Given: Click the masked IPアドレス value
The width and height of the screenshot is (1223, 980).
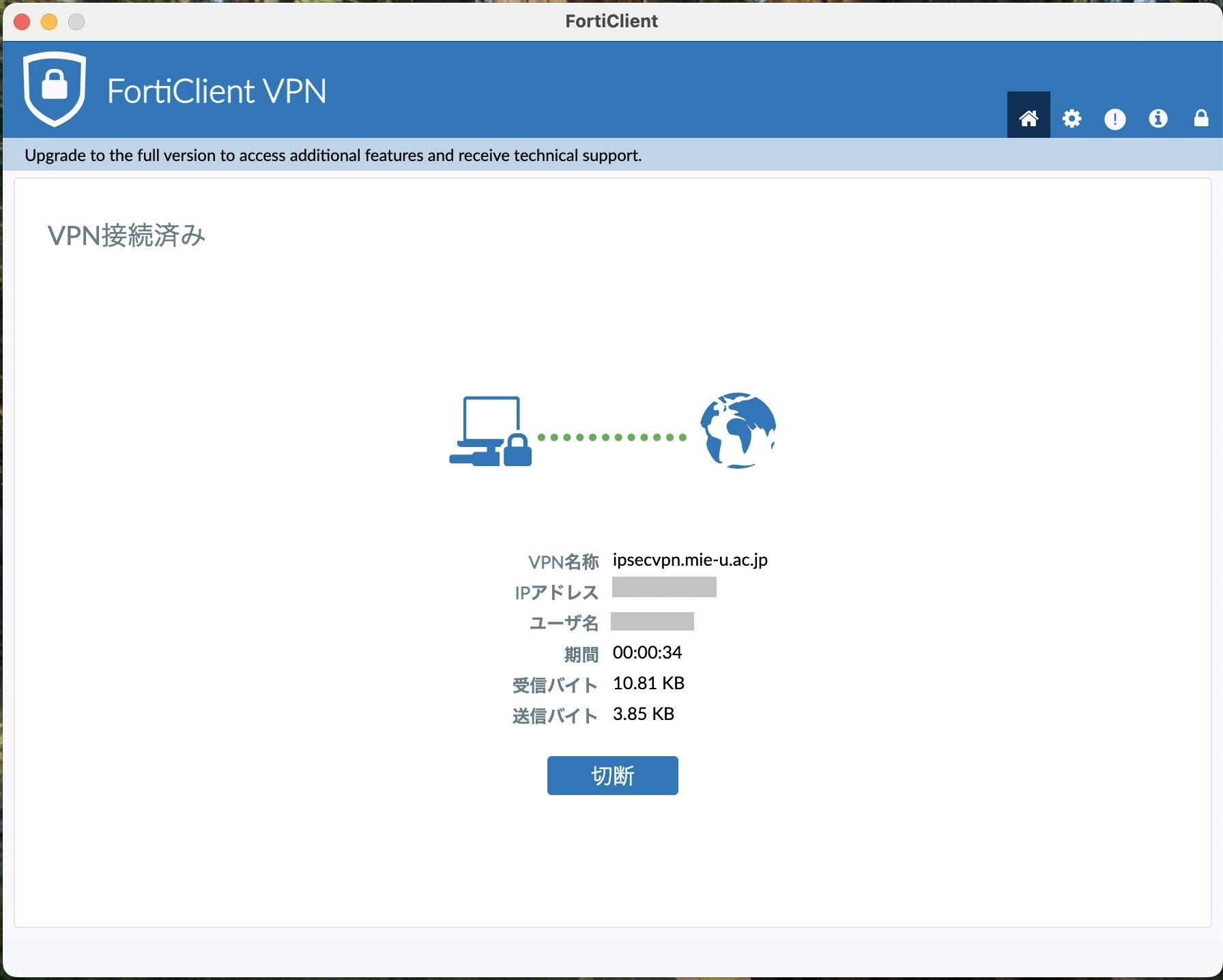Looking at the screenshot, I should 663,588.
